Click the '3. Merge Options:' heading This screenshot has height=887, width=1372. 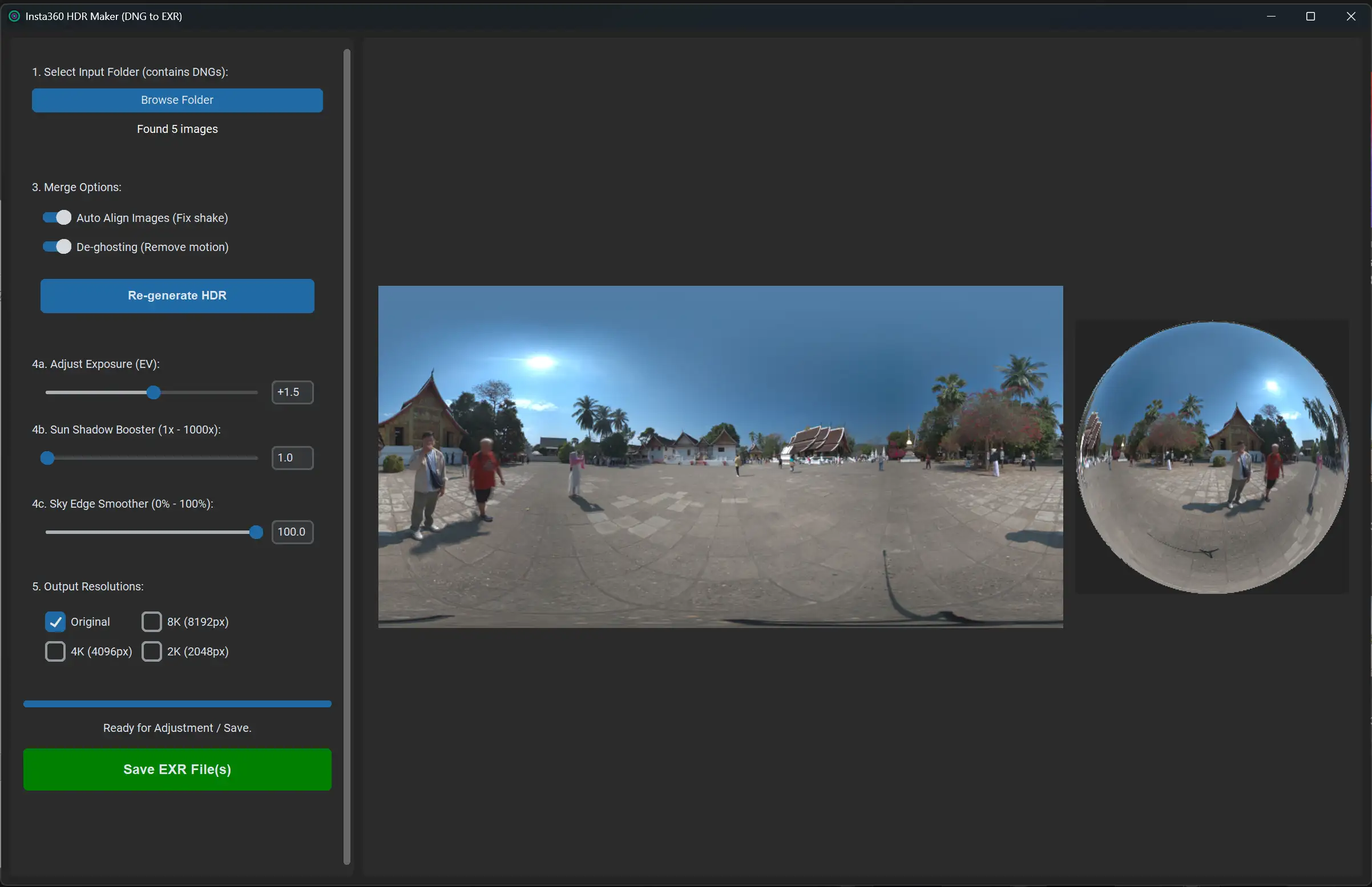76,187
